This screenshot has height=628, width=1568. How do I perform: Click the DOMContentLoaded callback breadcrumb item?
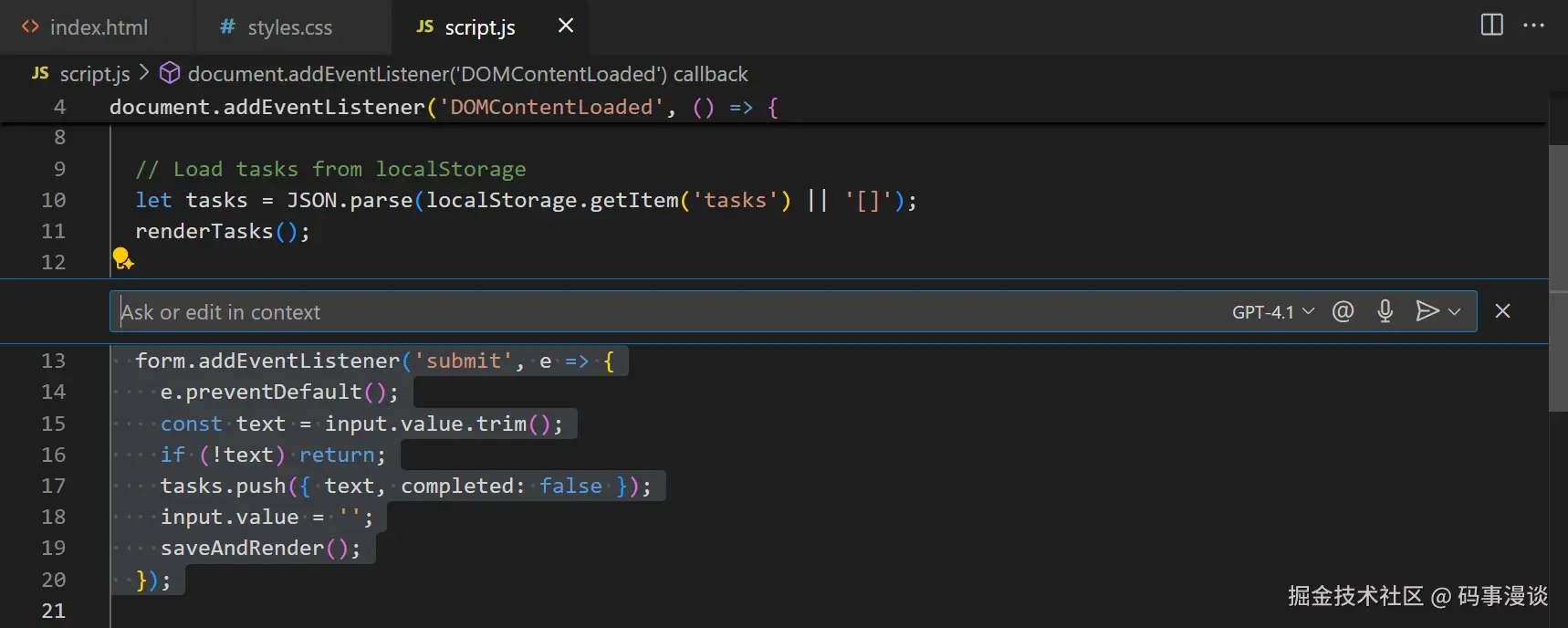click(x=467, y=74)
